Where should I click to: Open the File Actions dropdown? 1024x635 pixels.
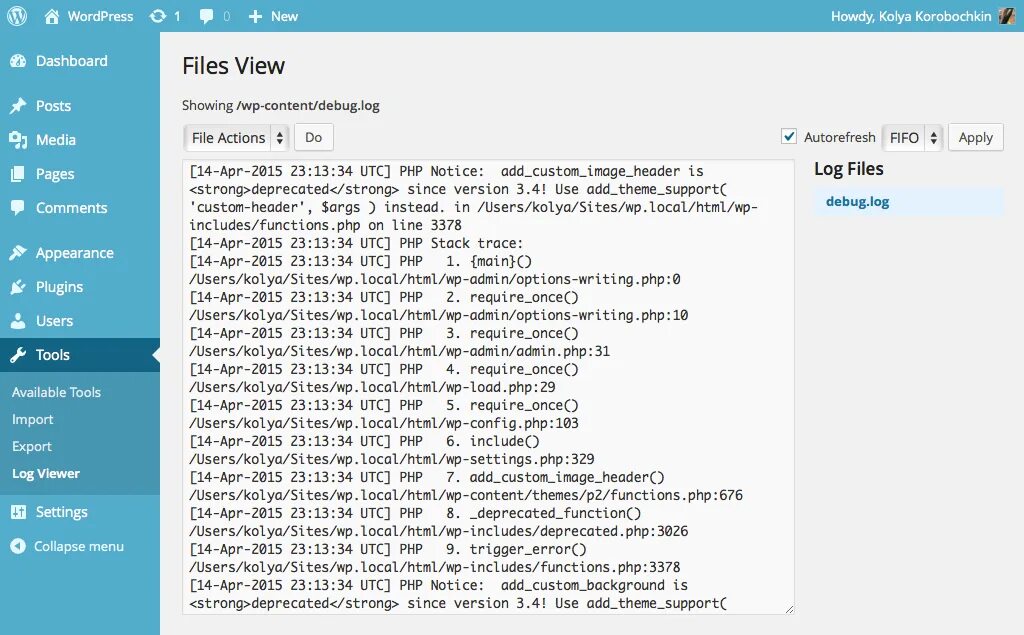click(236, 138)
